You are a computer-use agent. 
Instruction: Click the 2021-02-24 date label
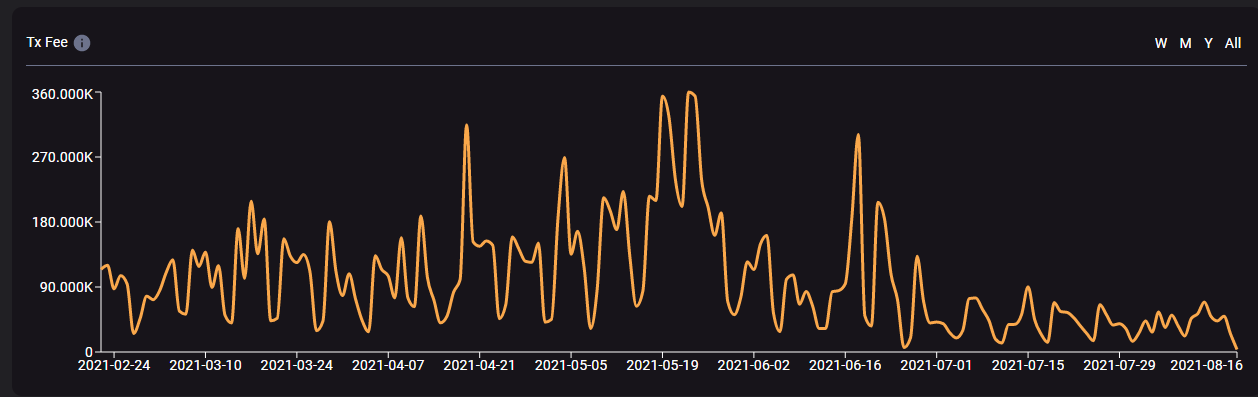coord(114,366)
